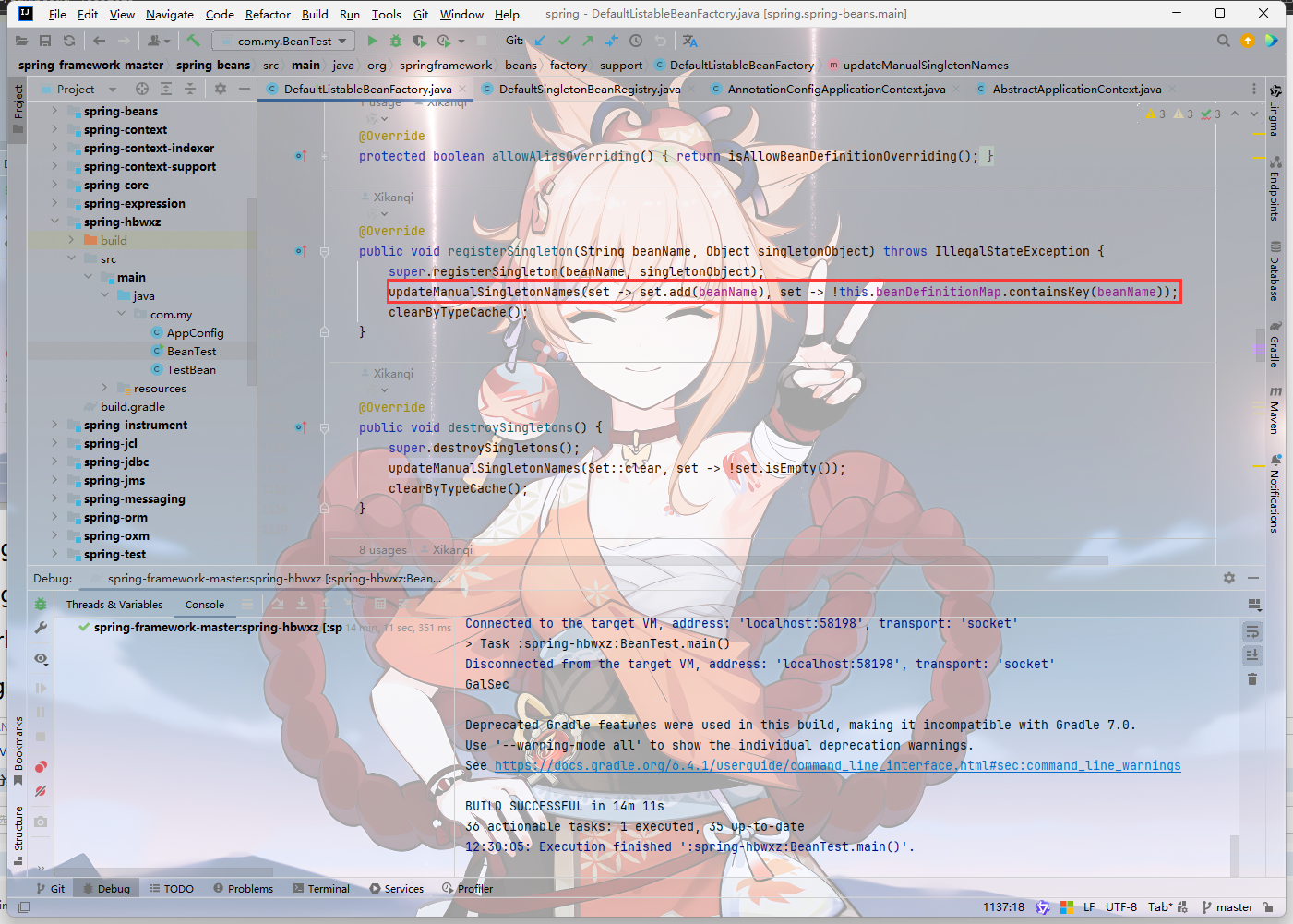
Task: Click the debug rerun bug icon
Action: point(41,604)
